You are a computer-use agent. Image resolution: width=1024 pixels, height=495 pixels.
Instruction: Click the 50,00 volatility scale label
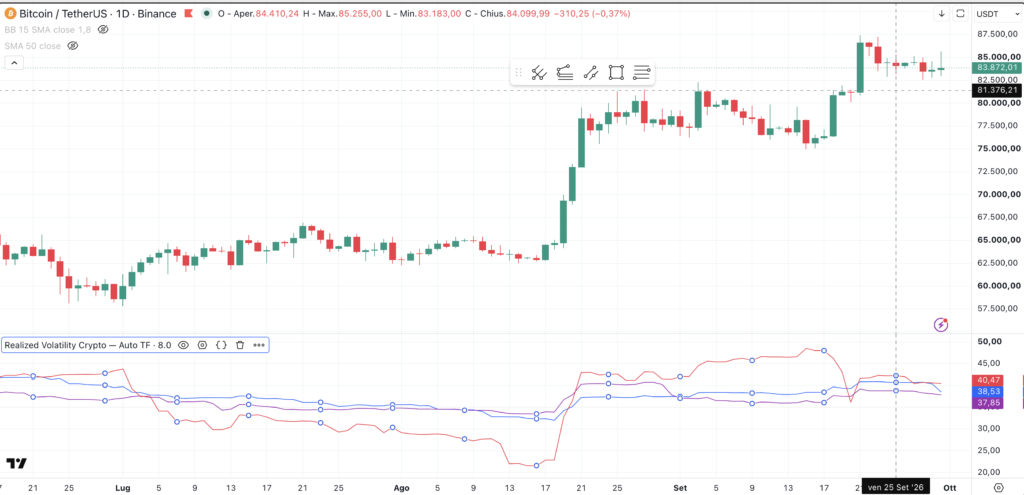pyautogui.click(x=990, y=341)
